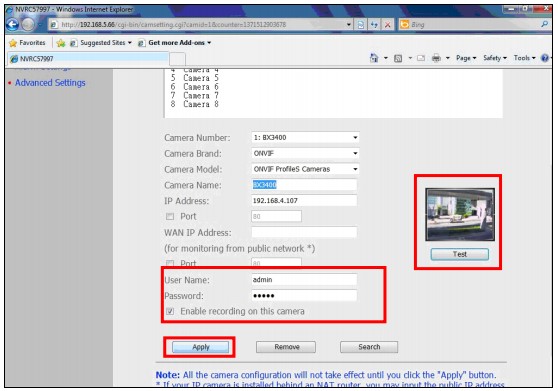Enable the Port checkbox under IP Address
Viewport: 558px width, 391px height.
click(170, 216)
